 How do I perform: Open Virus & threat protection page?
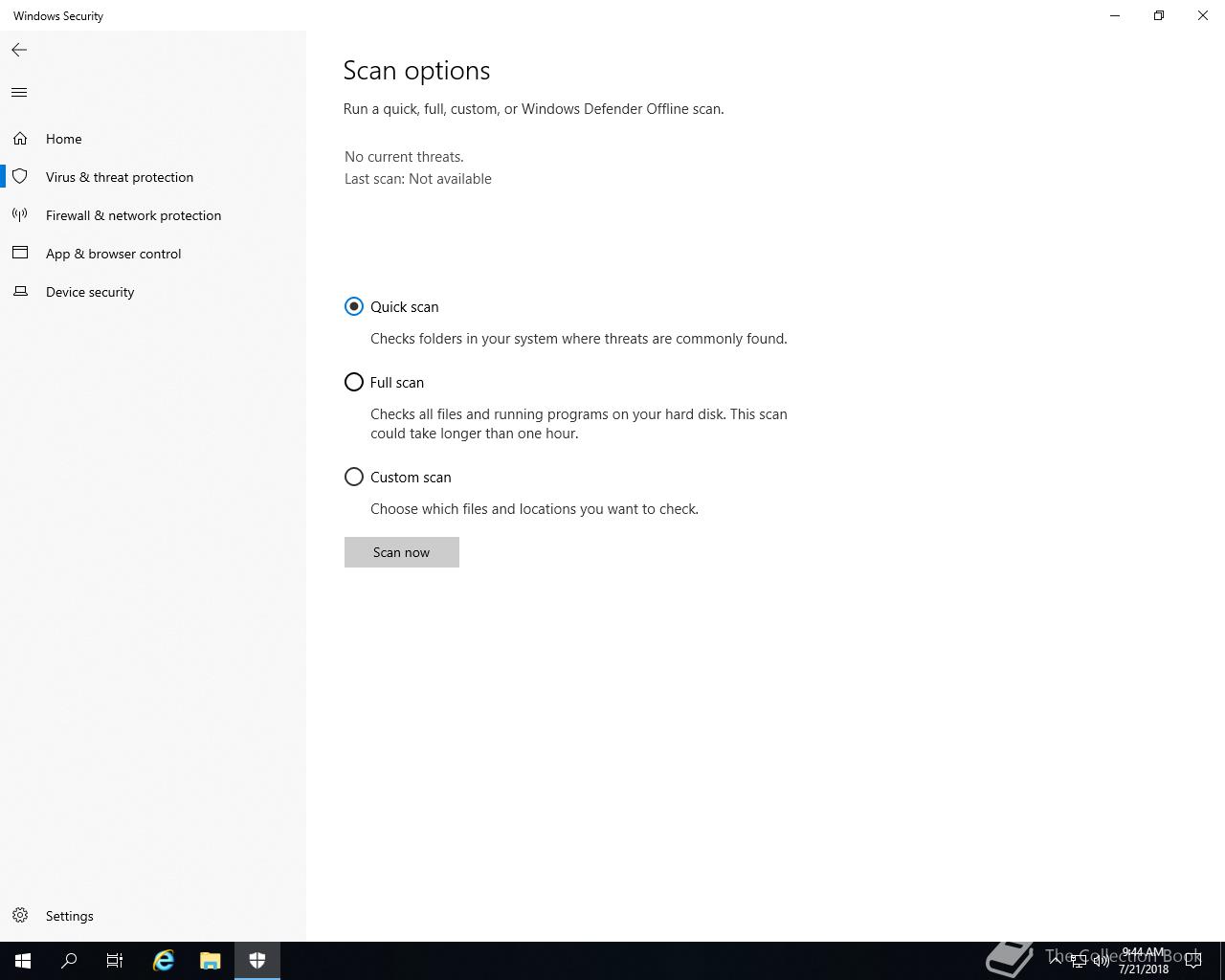[153, 177]
